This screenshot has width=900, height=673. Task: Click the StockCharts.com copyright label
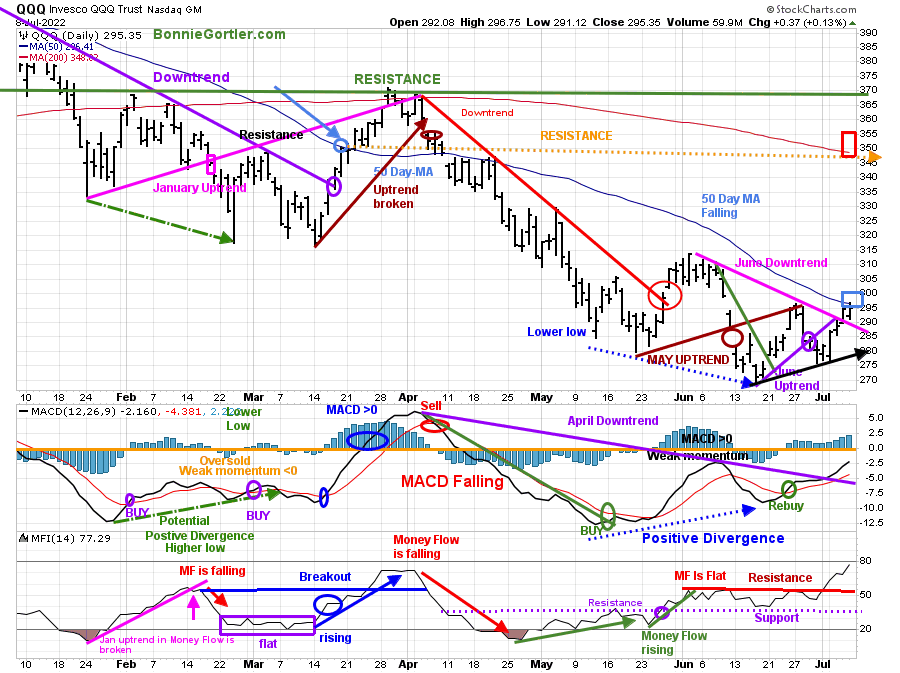click(x=811, y=9)
